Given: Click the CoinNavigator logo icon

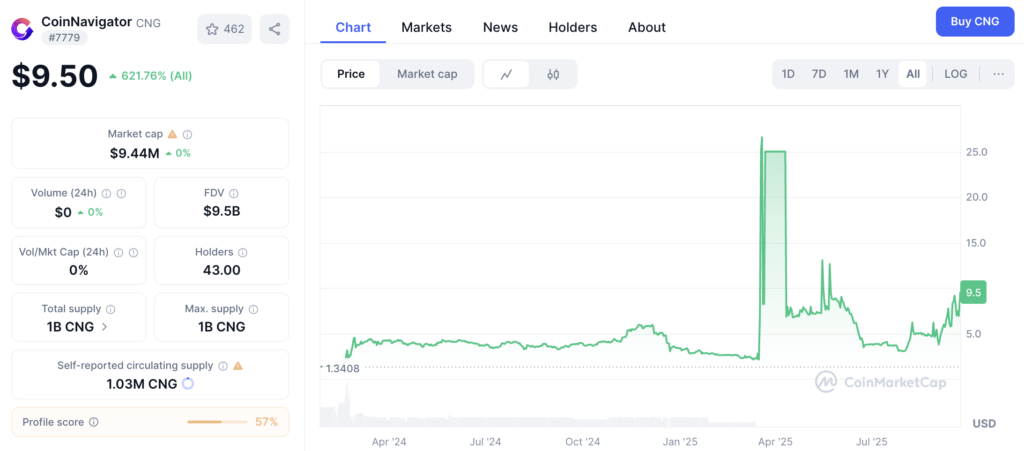Looking at the screenshot, I should [22, 29].
